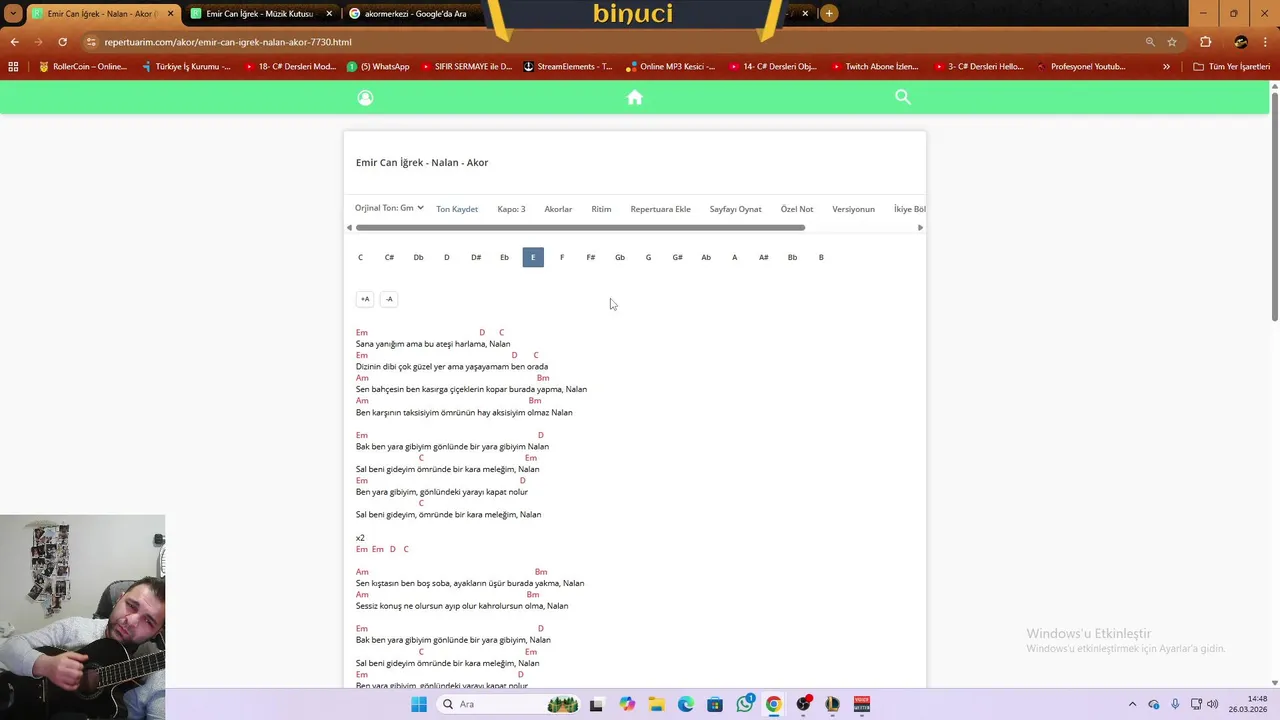Screen dimensions: 1280x720
Task: Open WhatsApp from taskbar
Action: tap(745, 704)
